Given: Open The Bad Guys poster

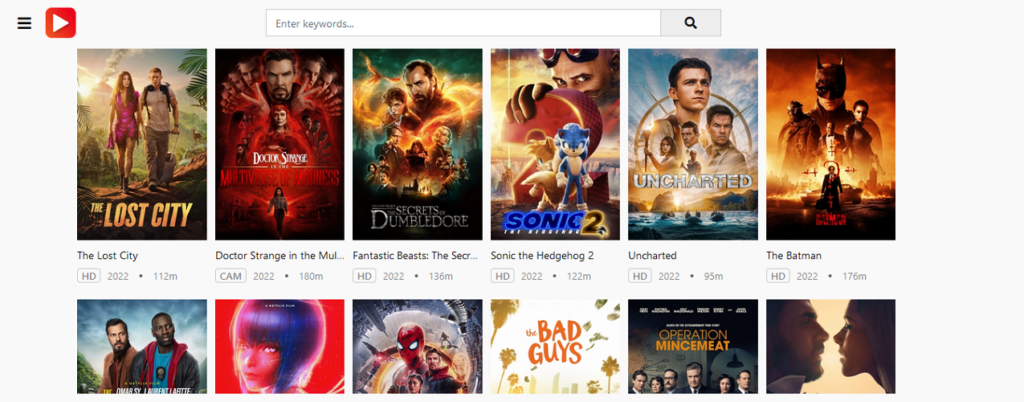Looking at the screenshot, I should pos(555,347).
